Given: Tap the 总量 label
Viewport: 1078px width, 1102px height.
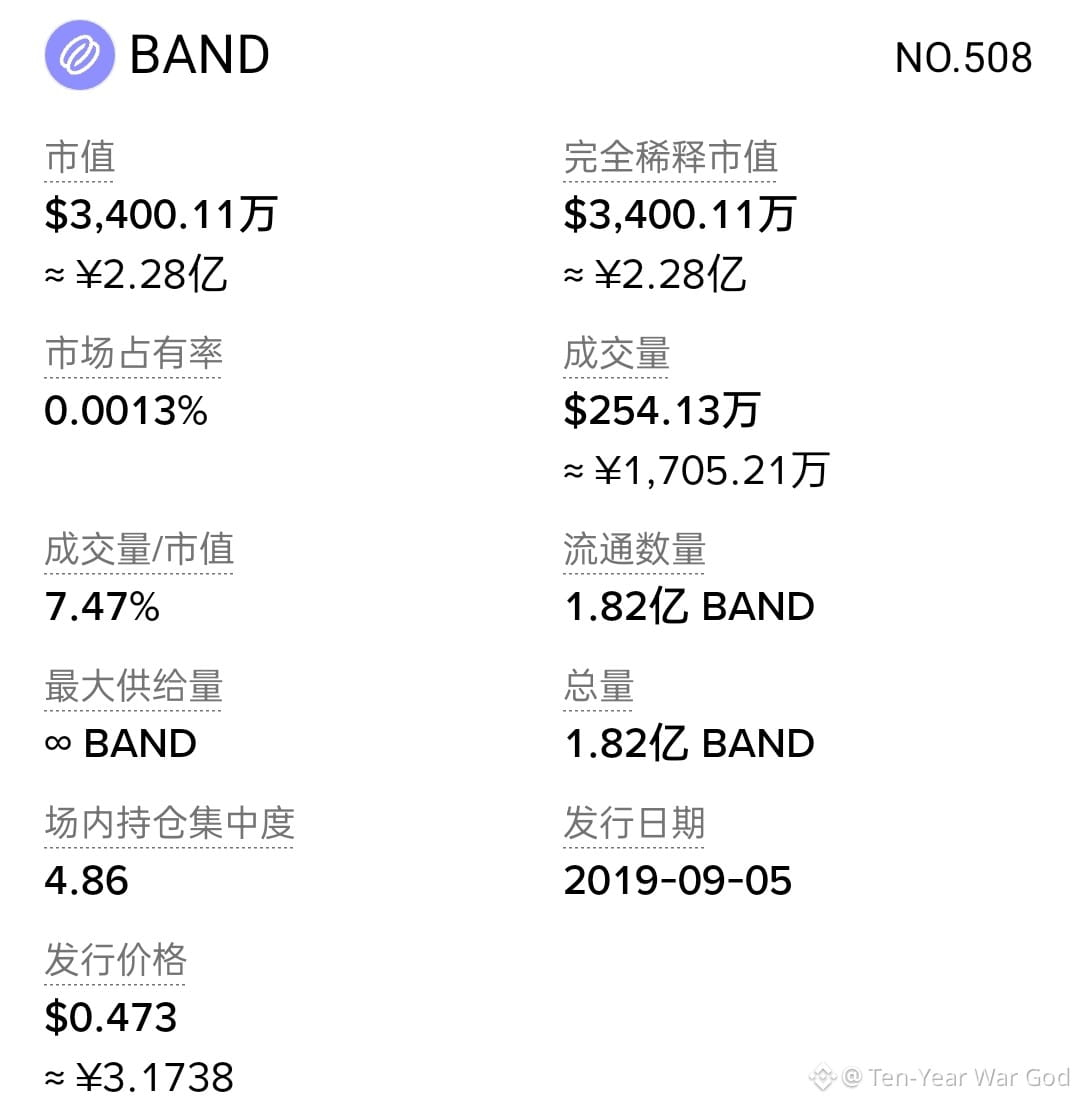Looking at the screenshot, I should [599, 686].
